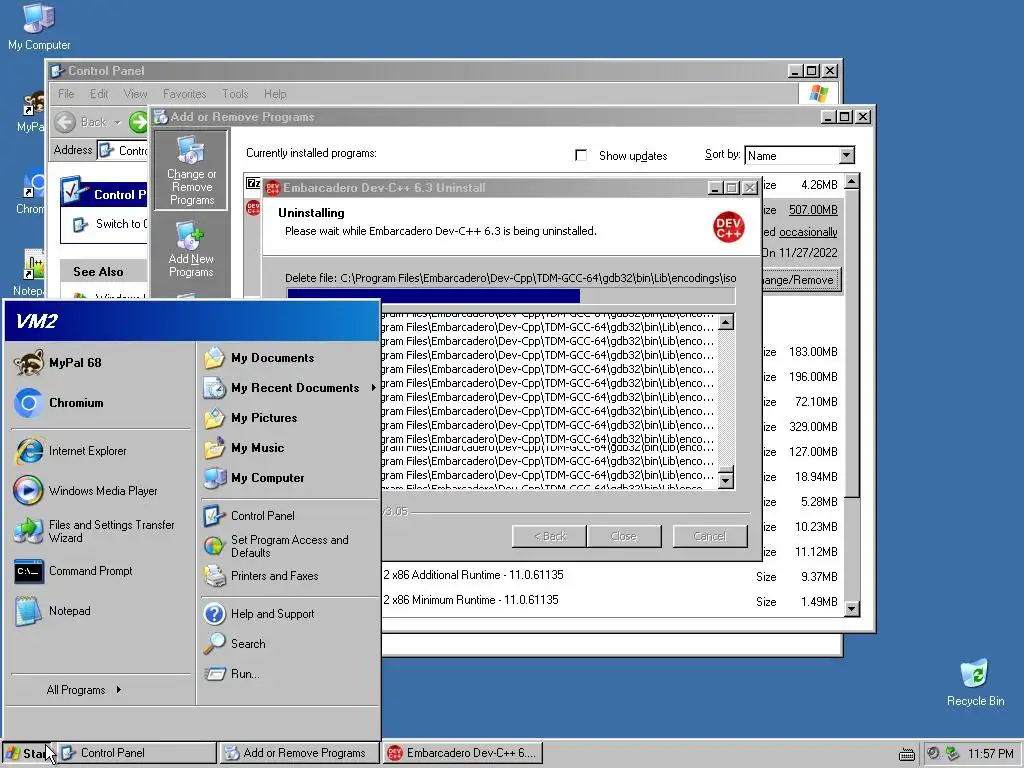The width and height of the screenshot is (1024, 768).
Task: Click the occasionally usage link
Action: point(808,232)
